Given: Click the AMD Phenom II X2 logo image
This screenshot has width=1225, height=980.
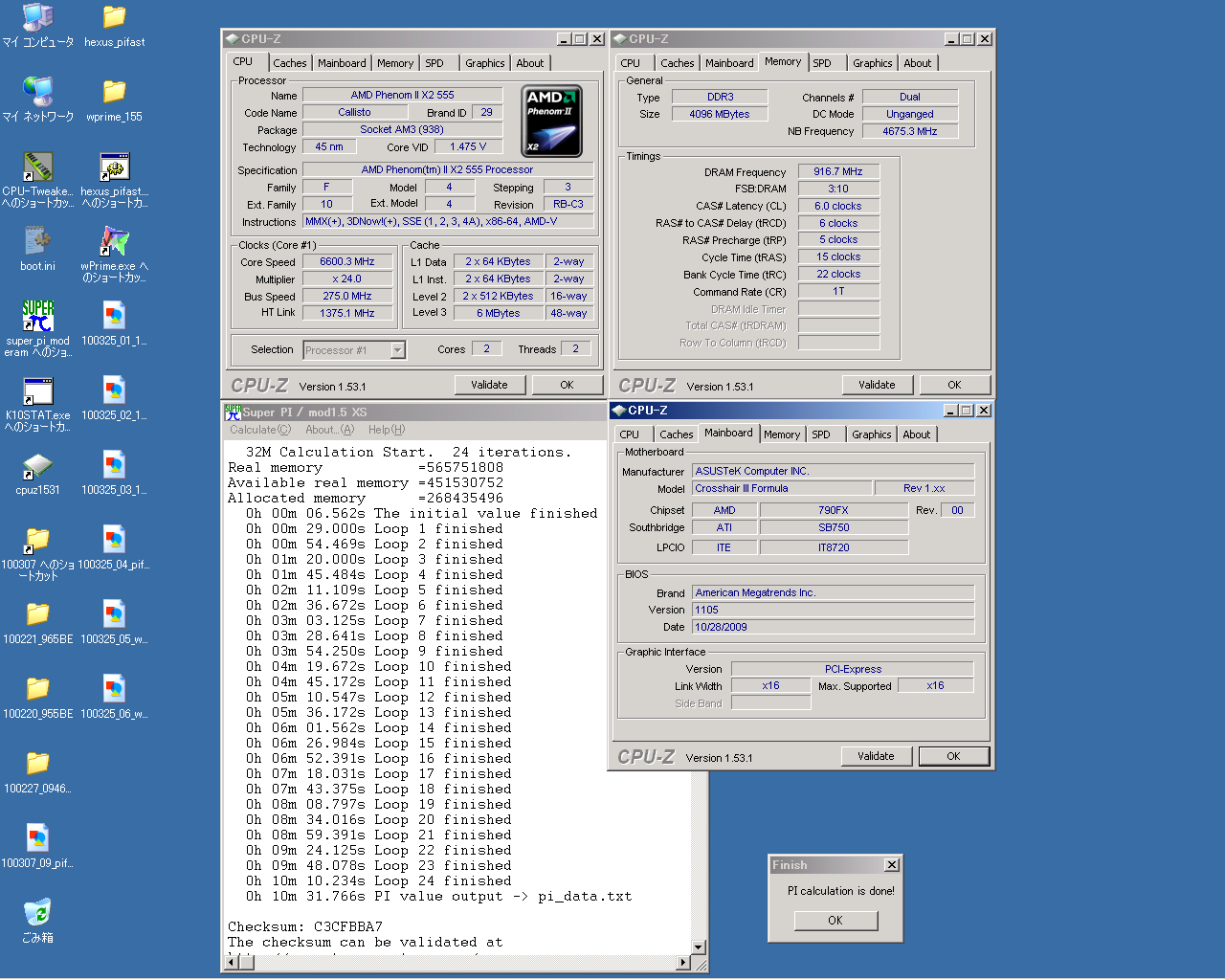Looking at the screenshot, I should (x=552, y=122).
